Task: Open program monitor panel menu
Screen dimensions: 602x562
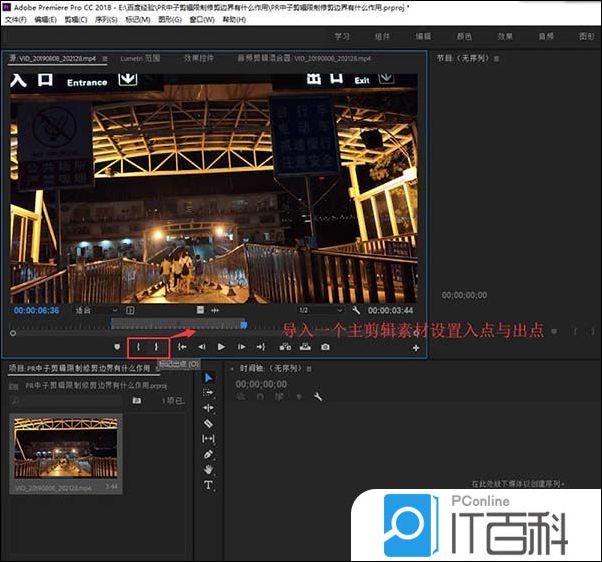Action: (496, 59)
